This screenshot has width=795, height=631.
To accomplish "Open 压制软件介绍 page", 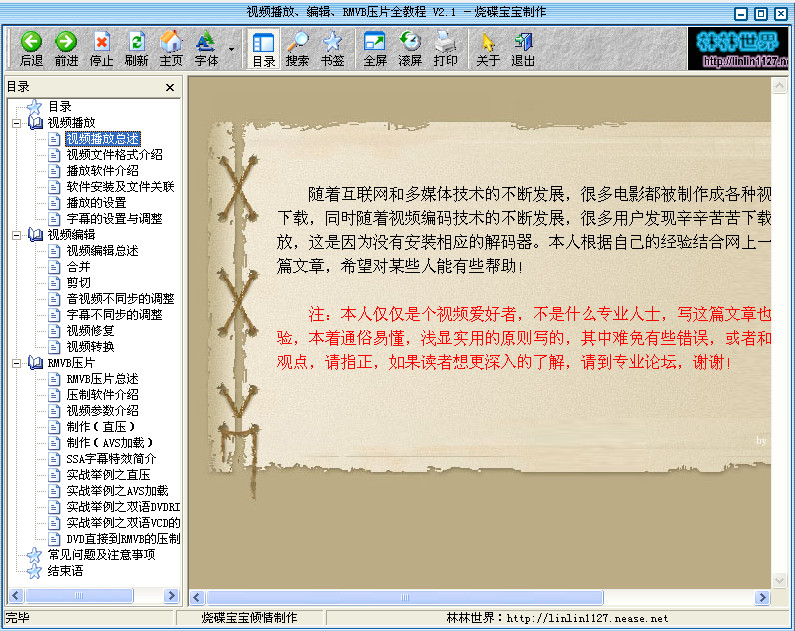I will (x=102, y=395).
